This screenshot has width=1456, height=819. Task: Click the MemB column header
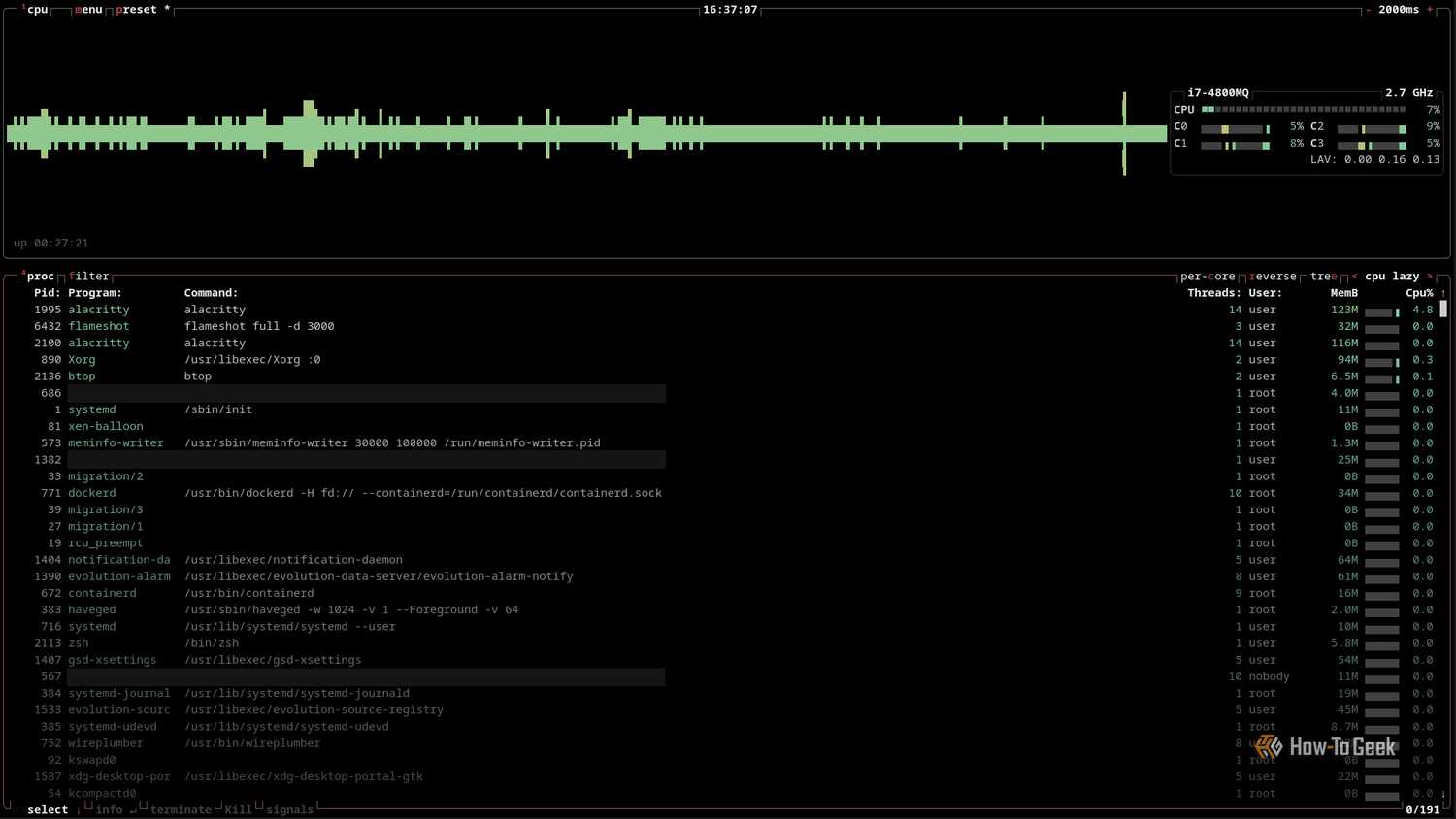tap(1344, 293)
